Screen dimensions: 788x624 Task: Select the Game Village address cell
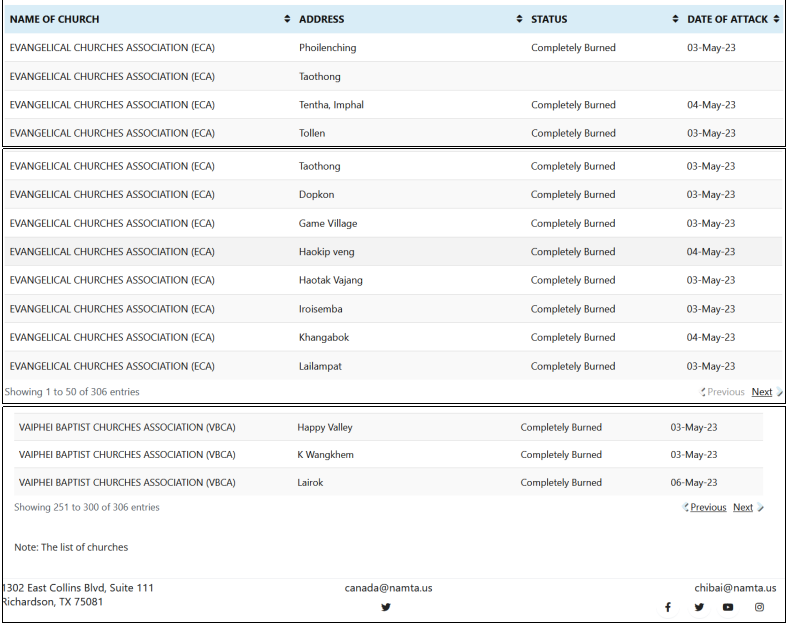click(328, 223)
